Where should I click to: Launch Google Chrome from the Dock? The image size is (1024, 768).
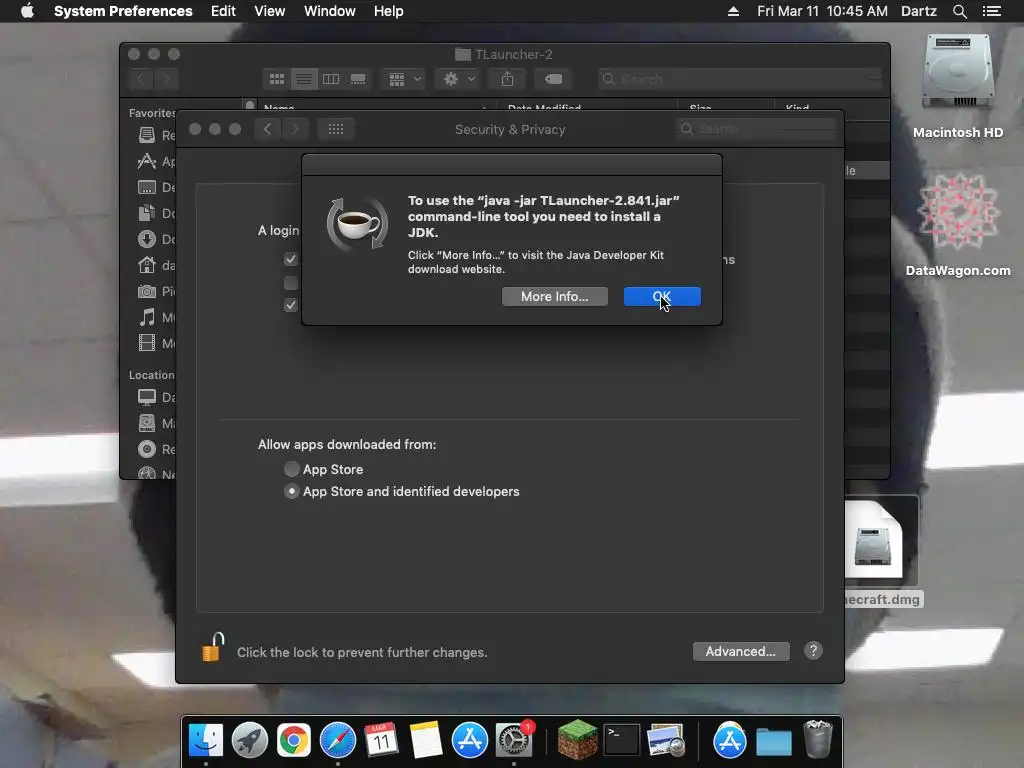[294, 740]
